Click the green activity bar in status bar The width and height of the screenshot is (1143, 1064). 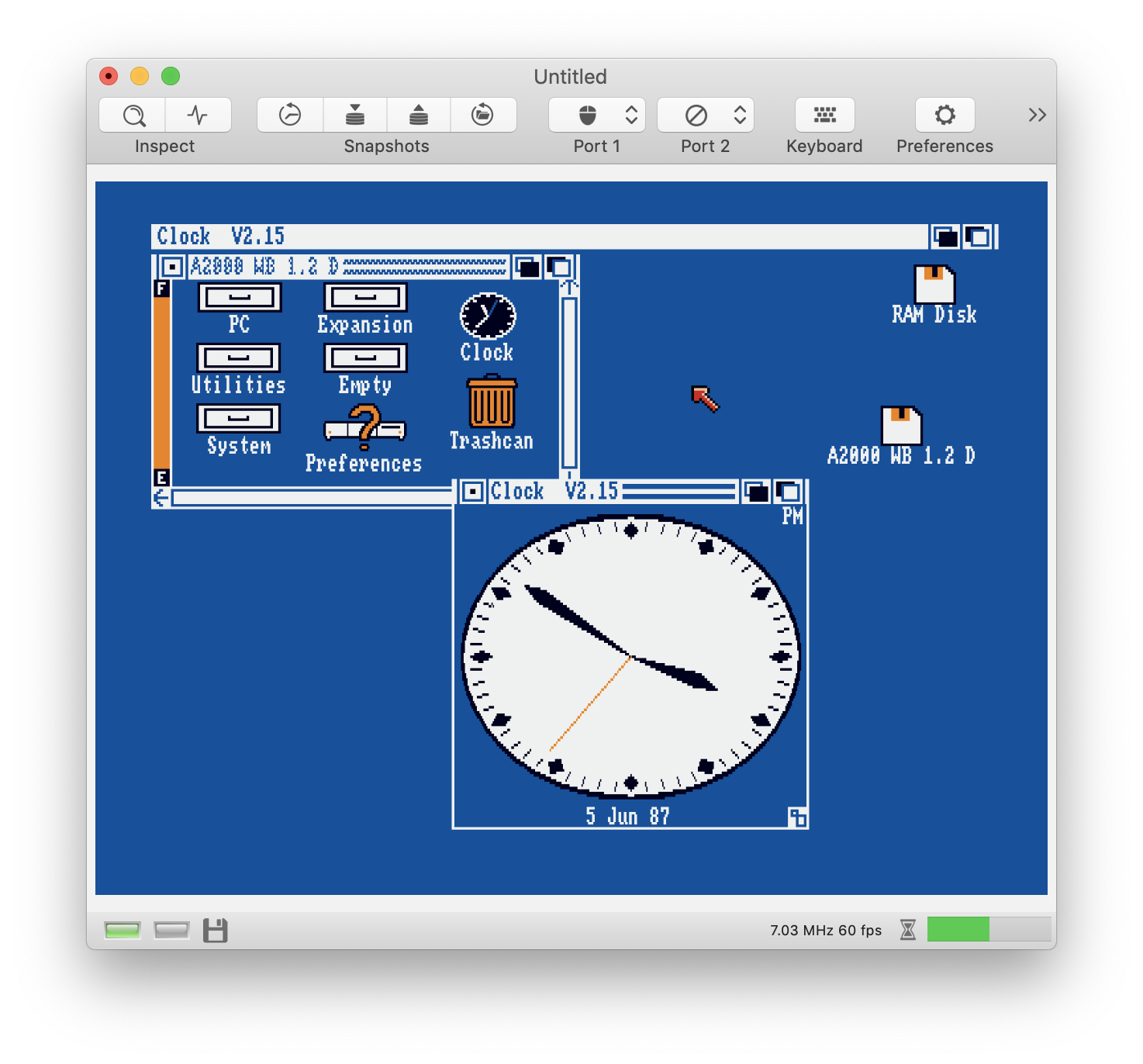(958, 929)
